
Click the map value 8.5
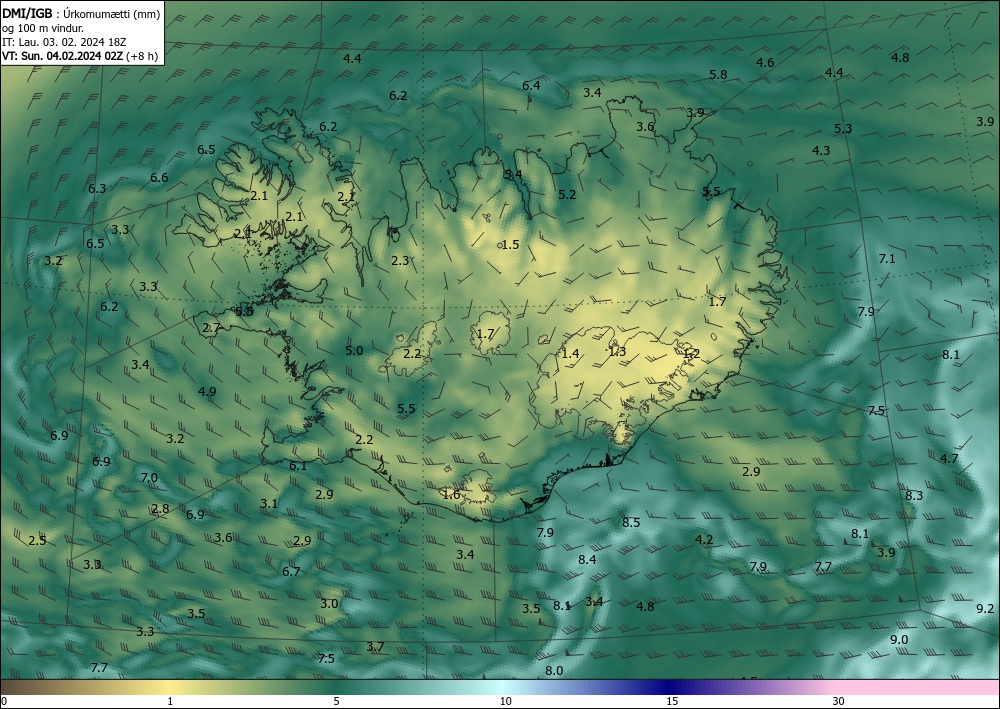click(x=631, y=523)
